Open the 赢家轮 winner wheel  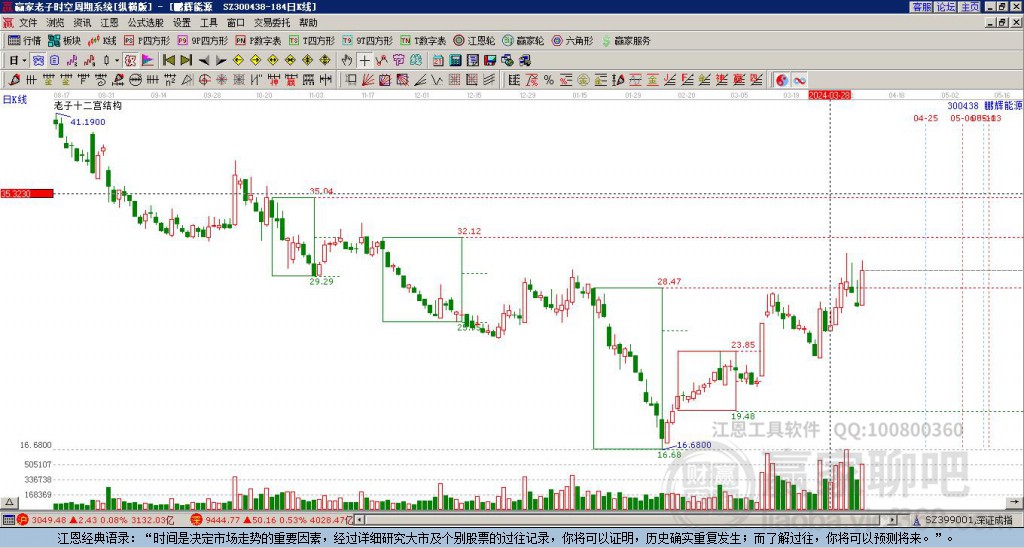point(523,40)
